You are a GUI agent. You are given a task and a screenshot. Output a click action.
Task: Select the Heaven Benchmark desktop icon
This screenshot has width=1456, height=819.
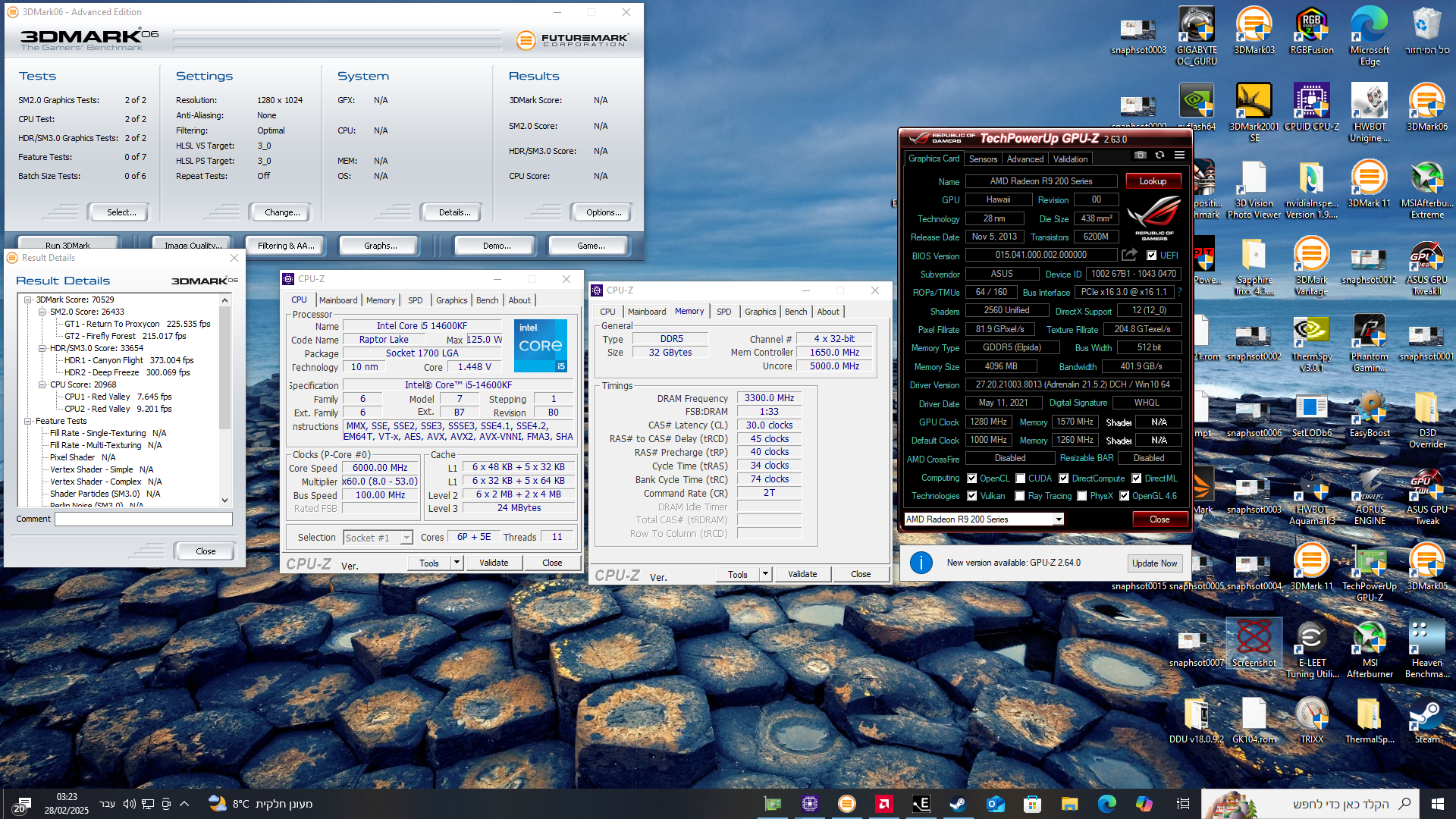pyautogui.click(x=1427, y=649)
